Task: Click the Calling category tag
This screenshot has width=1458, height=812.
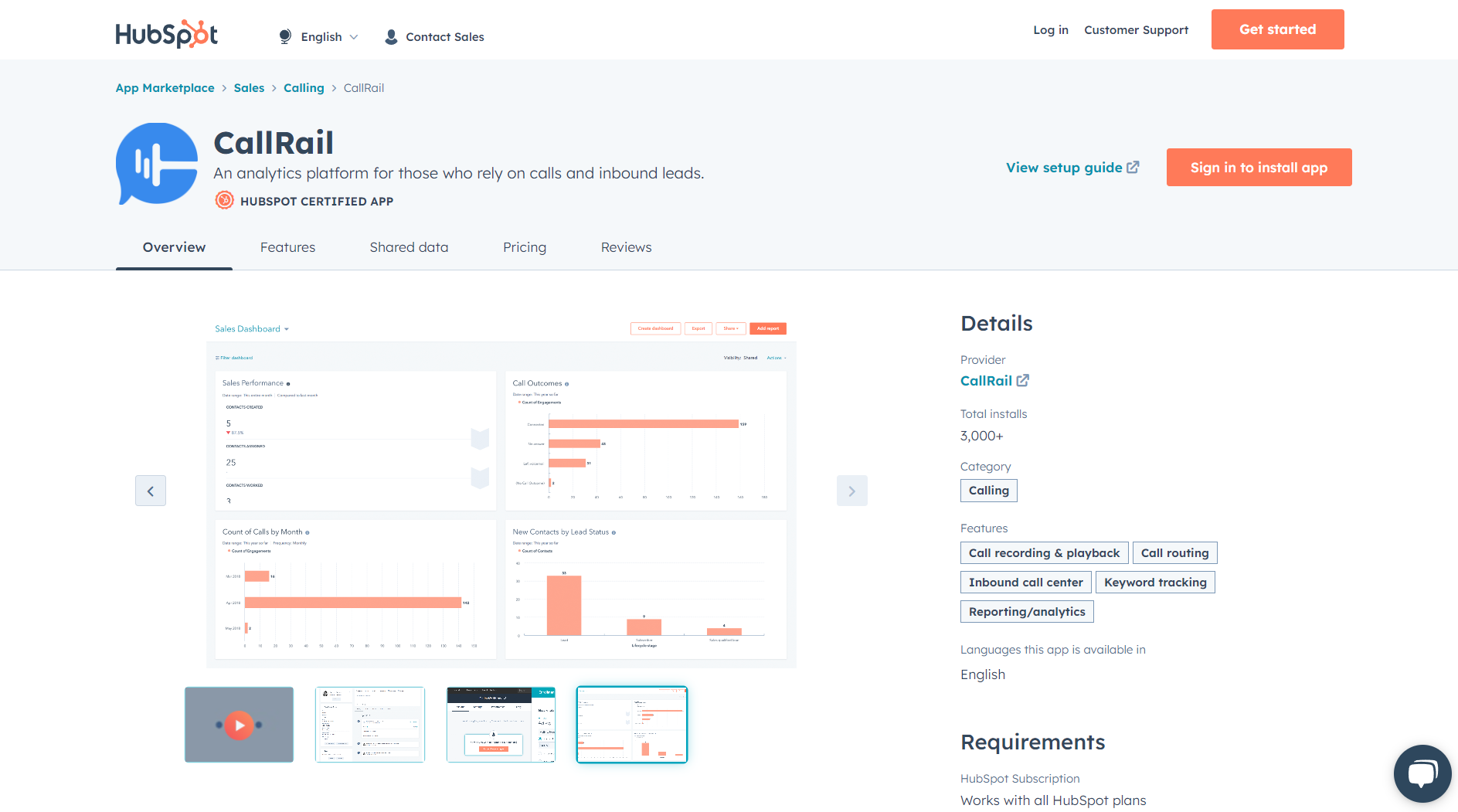Action: click(989, 491)
